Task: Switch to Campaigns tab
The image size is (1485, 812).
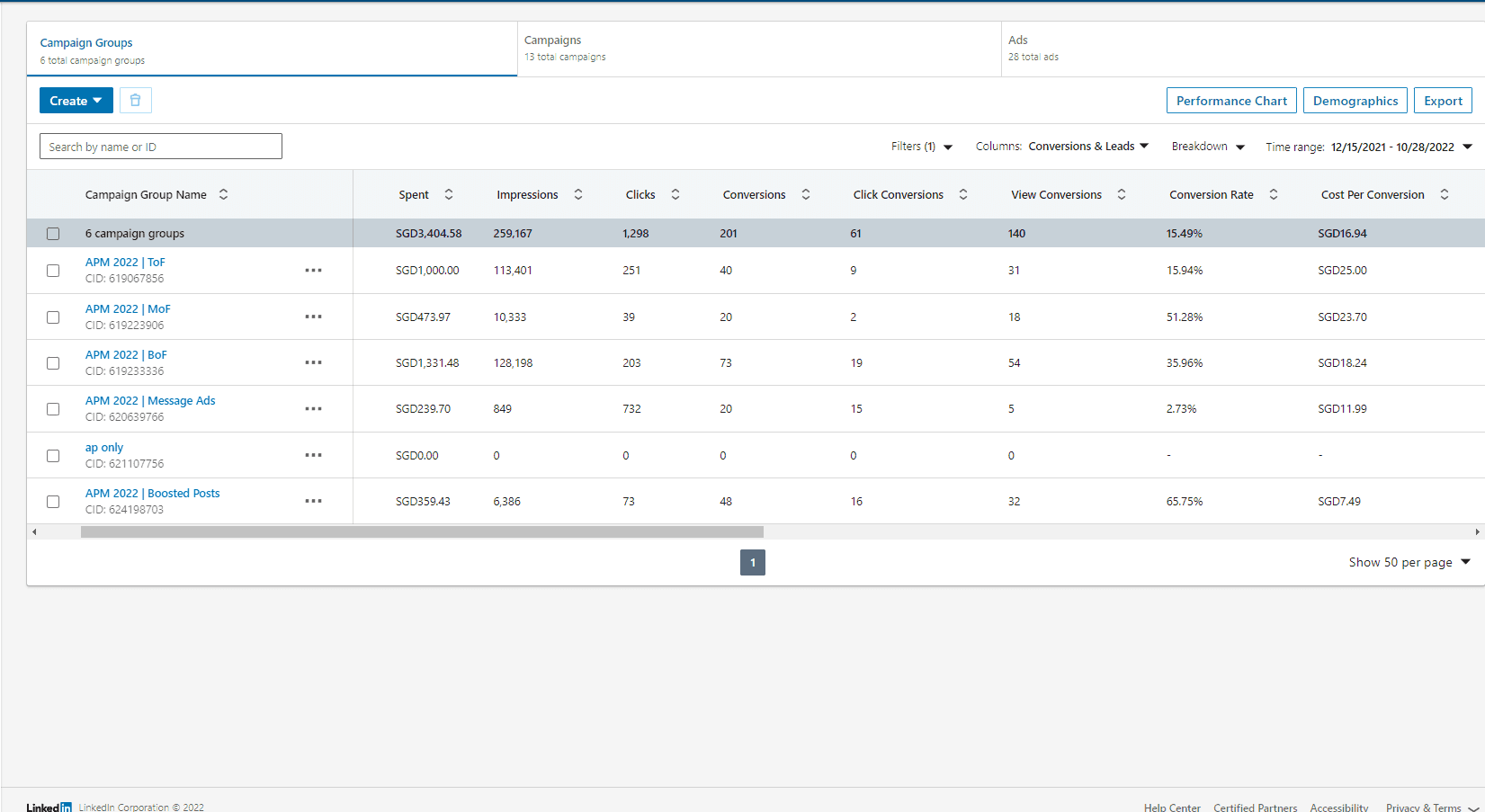Action: (x=759, y=49)
